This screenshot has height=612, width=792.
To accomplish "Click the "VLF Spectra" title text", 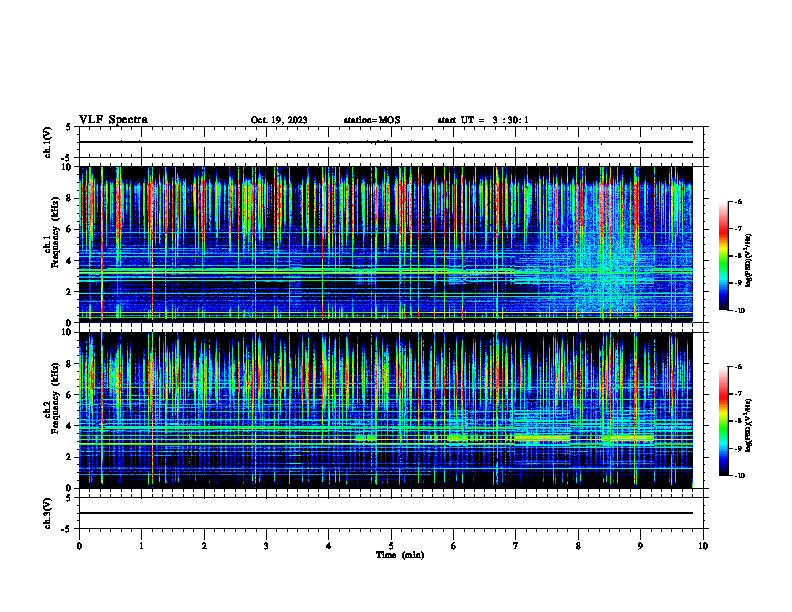I will (113, 120).
